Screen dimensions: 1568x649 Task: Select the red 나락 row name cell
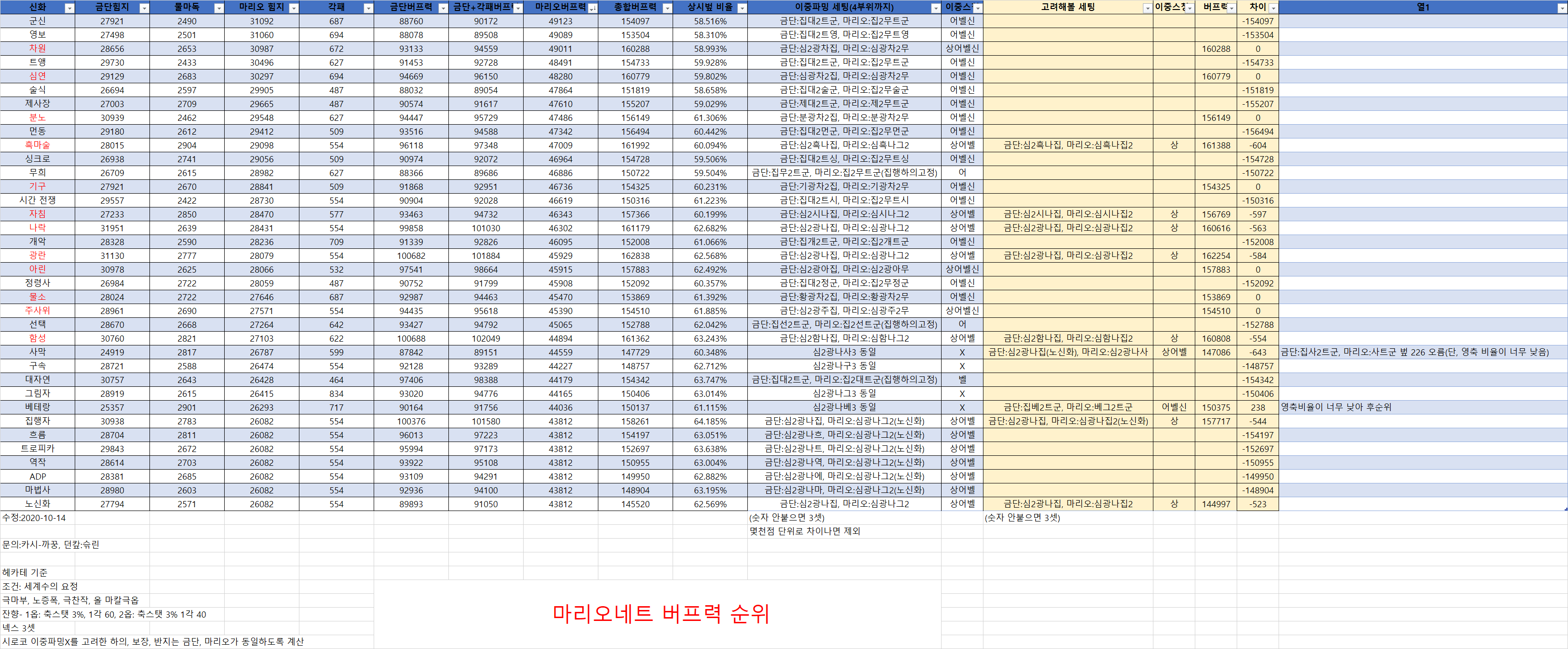point(38,228)
